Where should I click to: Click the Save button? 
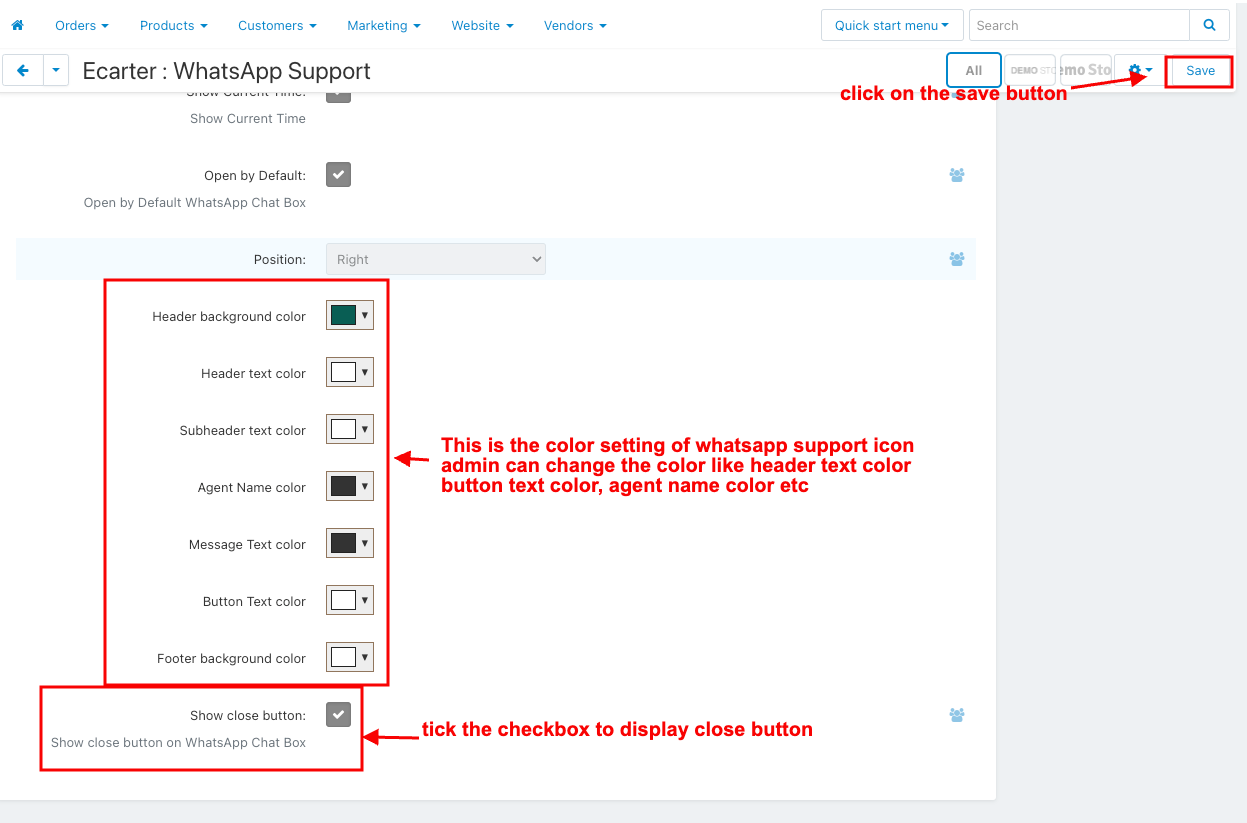click(x=1200, y=70)
